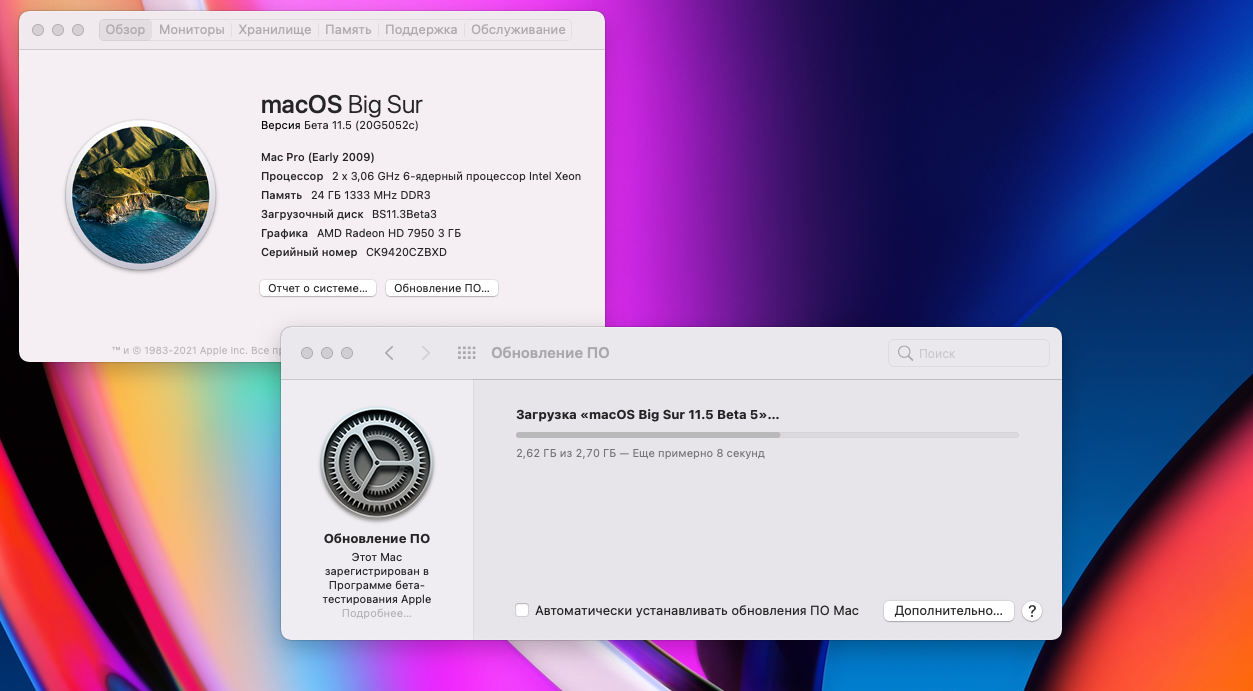Click the Software Update gear icon
The width and height of the screenshot is (1253, 691).
point(377,463)
